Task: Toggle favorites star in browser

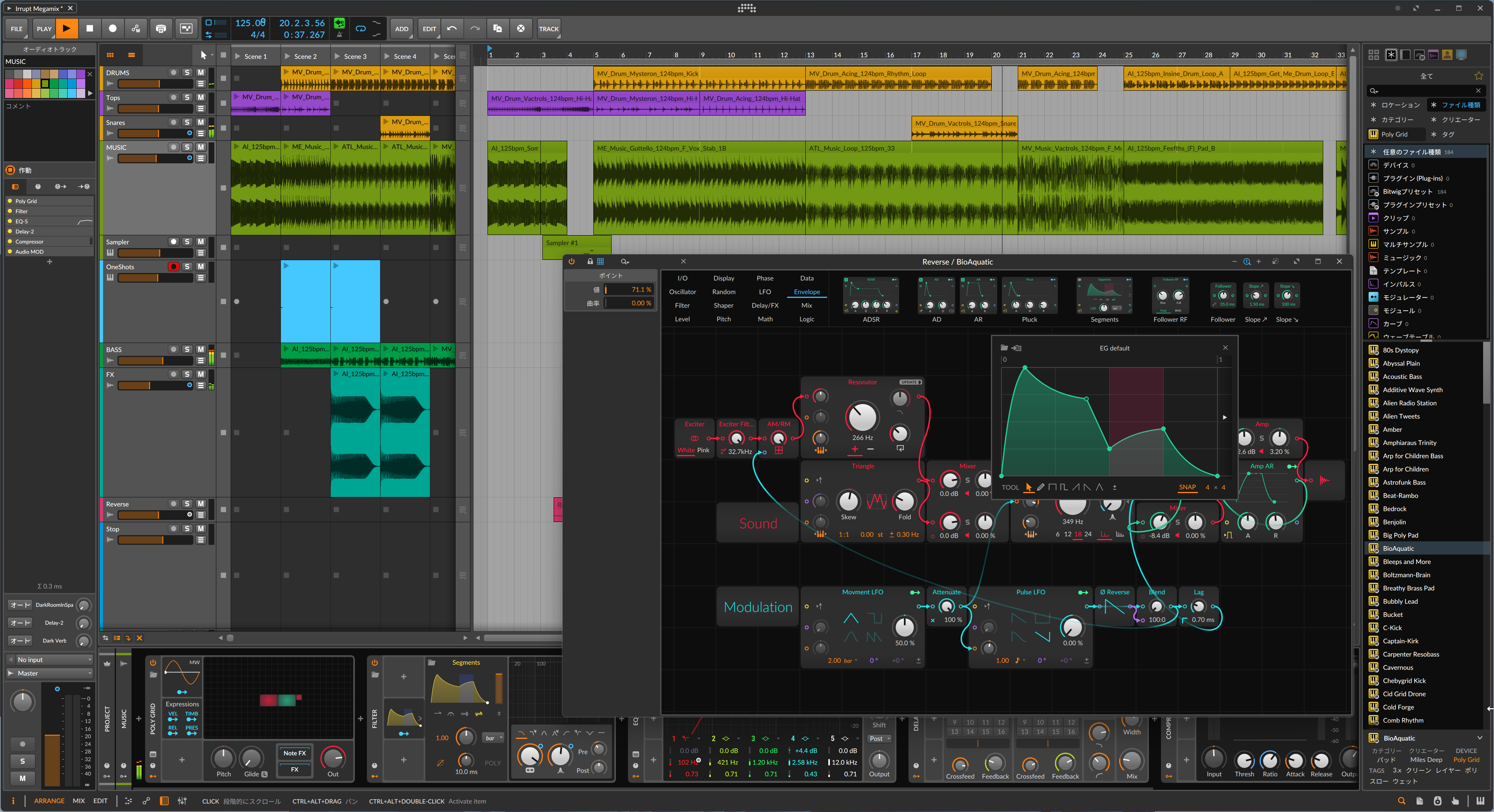Action: (x=1478, y=76)
